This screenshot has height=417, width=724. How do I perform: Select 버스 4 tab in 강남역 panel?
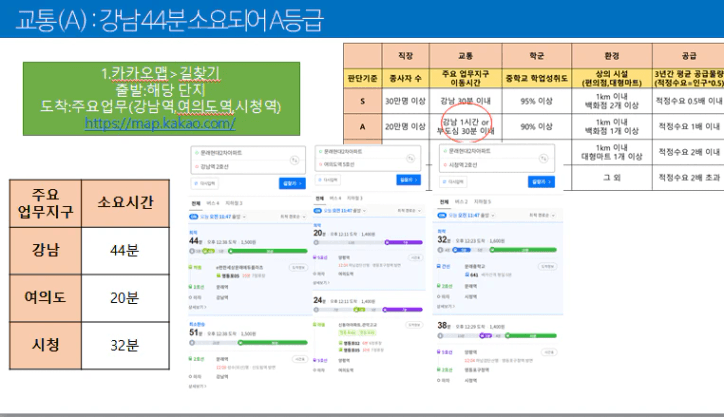point(213,203)
